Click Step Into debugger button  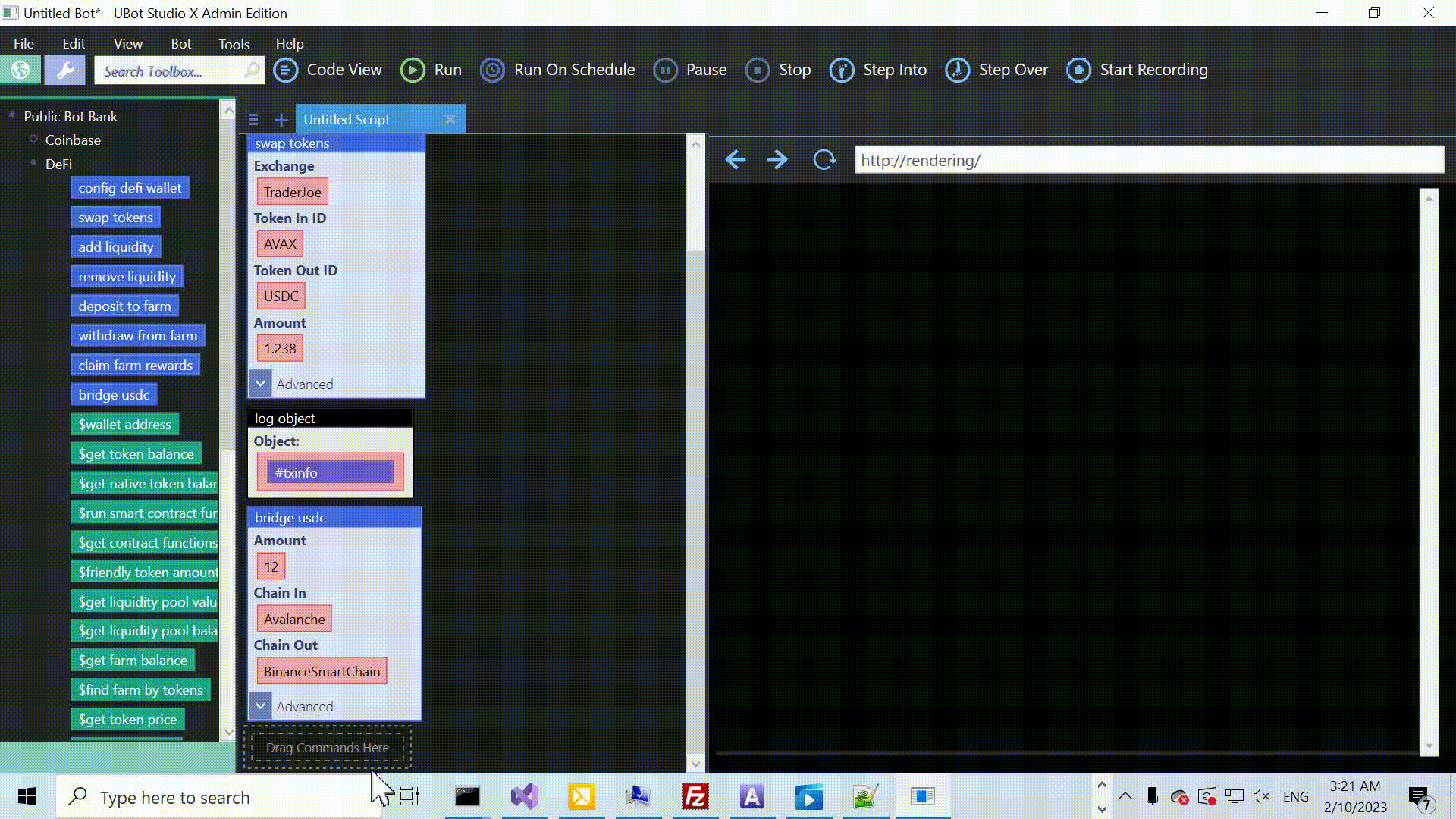[x=878, y=70]
